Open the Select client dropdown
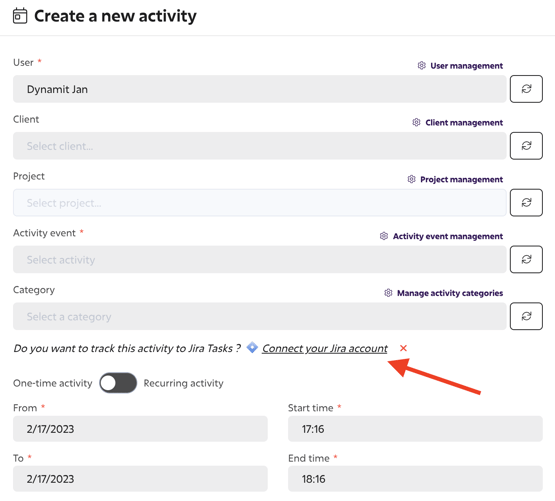 [x=259, y=146]
